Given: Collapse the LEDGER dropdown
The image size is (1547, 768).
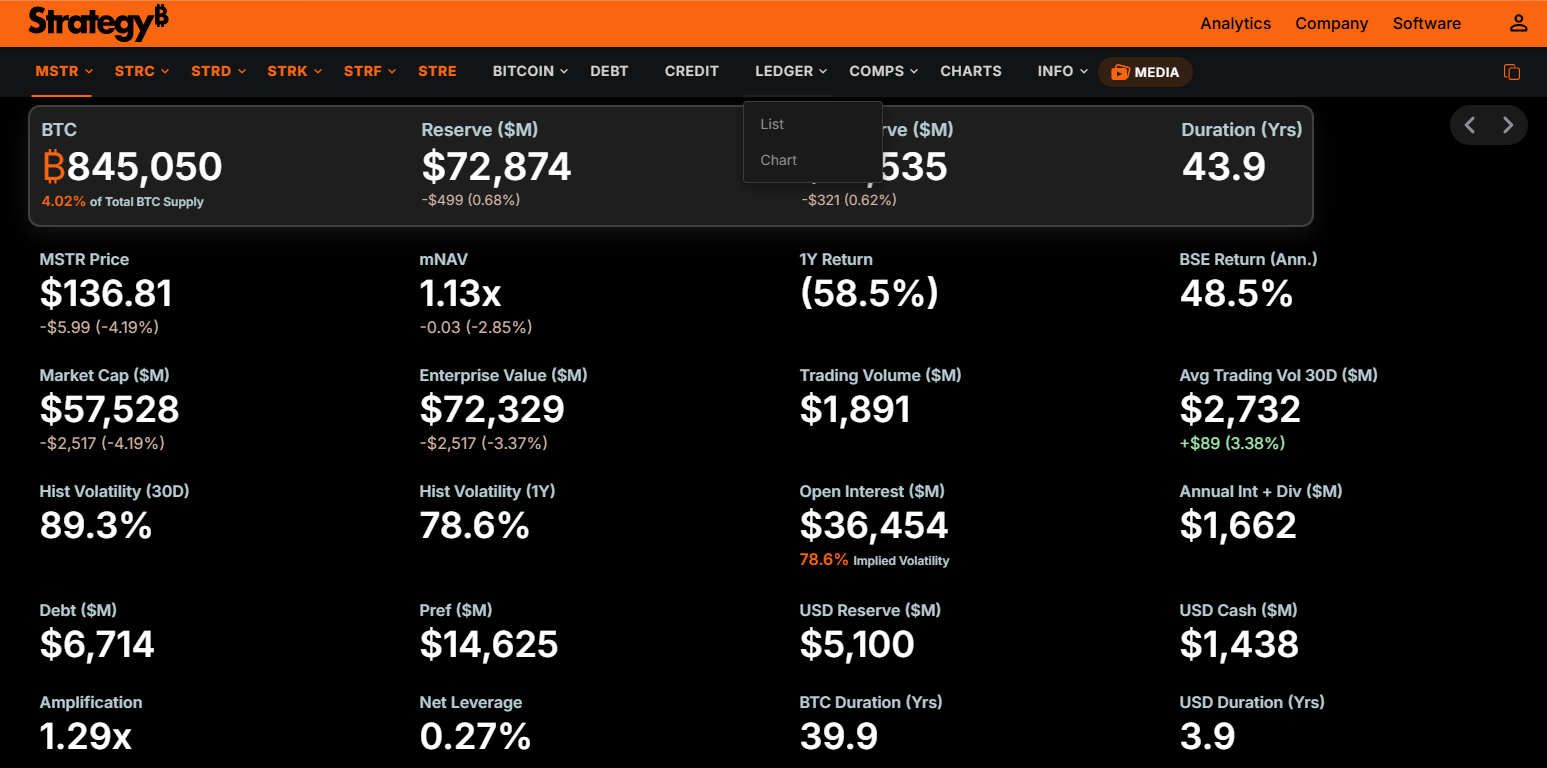Looking at the screenshot, I should (x=791, y=71).
